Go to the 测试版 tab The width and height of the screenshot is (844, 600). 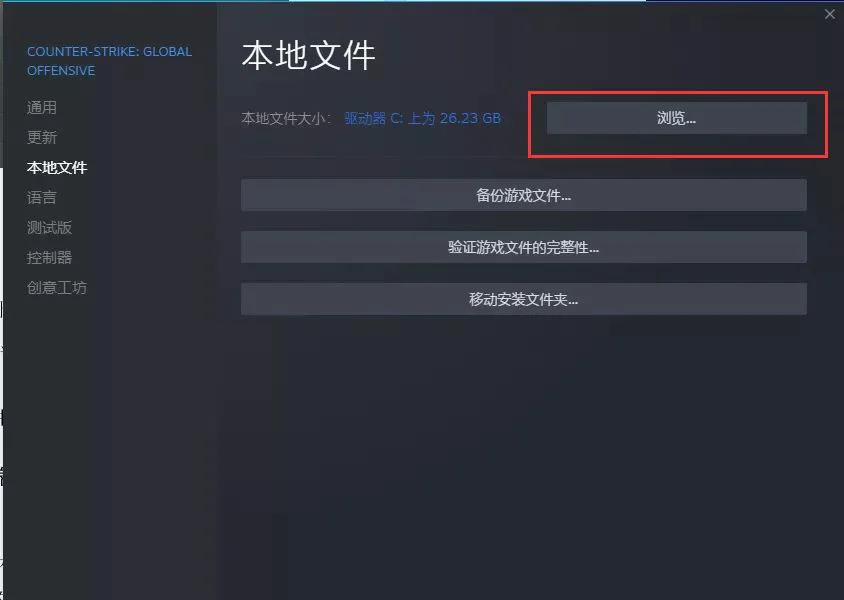50,228
